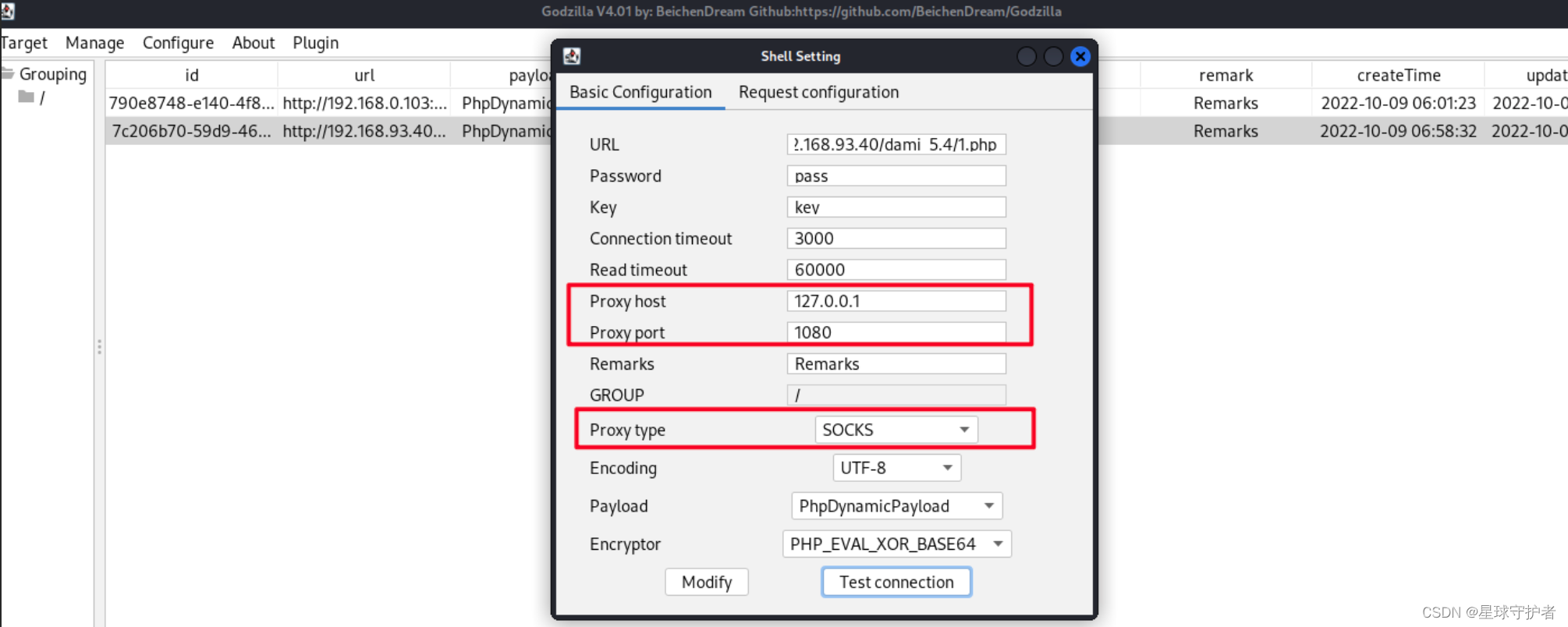Click the Proxy port field
1568x627 pixels.
point(896,332)
